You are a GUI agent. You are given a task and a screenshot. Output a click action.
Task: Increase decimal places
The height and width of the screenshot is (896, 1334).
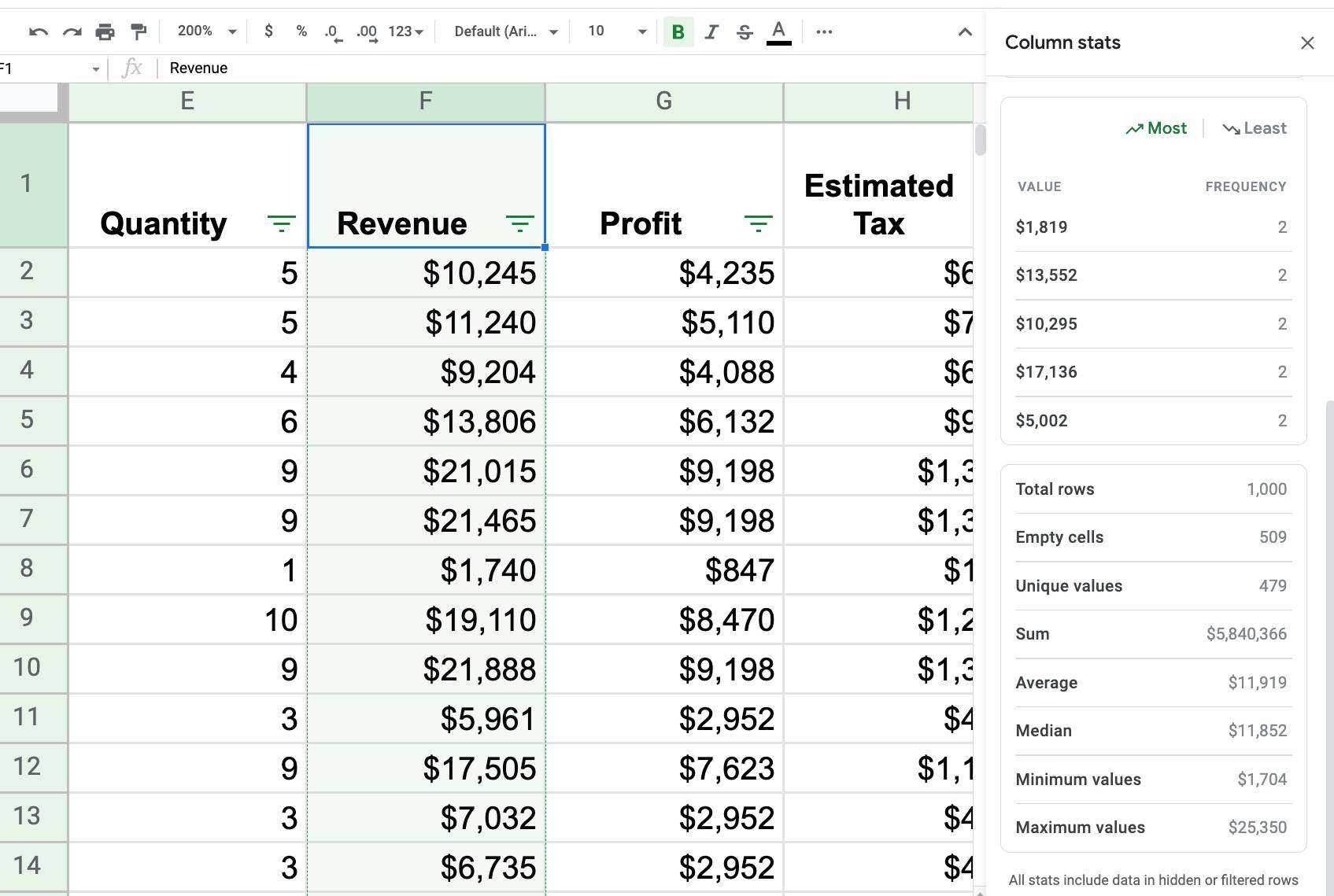click(366, 31)
